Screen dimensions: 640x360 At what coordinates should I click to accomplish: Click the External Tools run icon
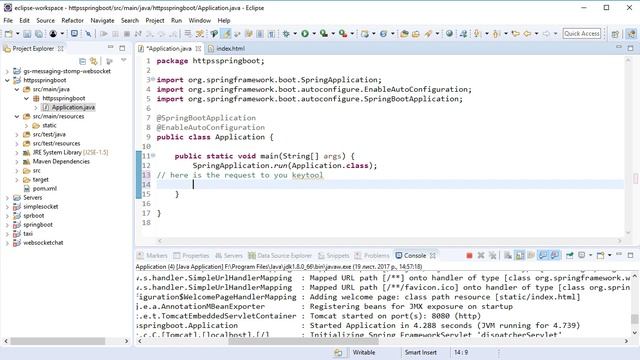click(x=343, y=34)
